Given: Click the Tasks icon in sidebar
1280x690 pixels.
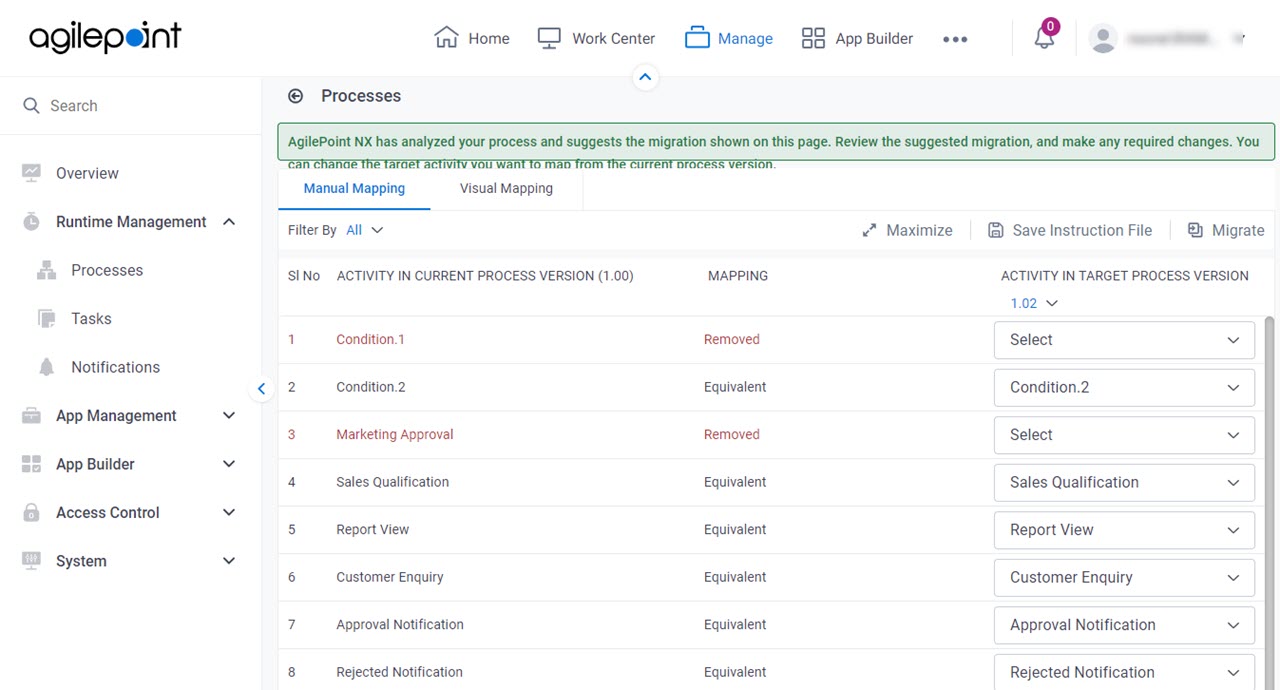Looking at the screenshot, I should click(x=46, y=319).
